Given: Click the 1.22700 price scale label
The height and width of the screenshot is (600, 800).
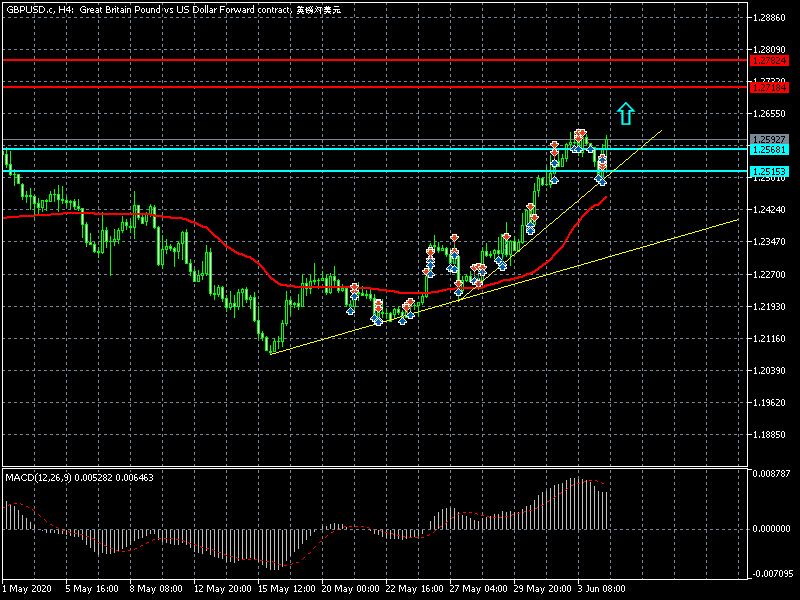Looking at the screenshot, I should [769, 274].
